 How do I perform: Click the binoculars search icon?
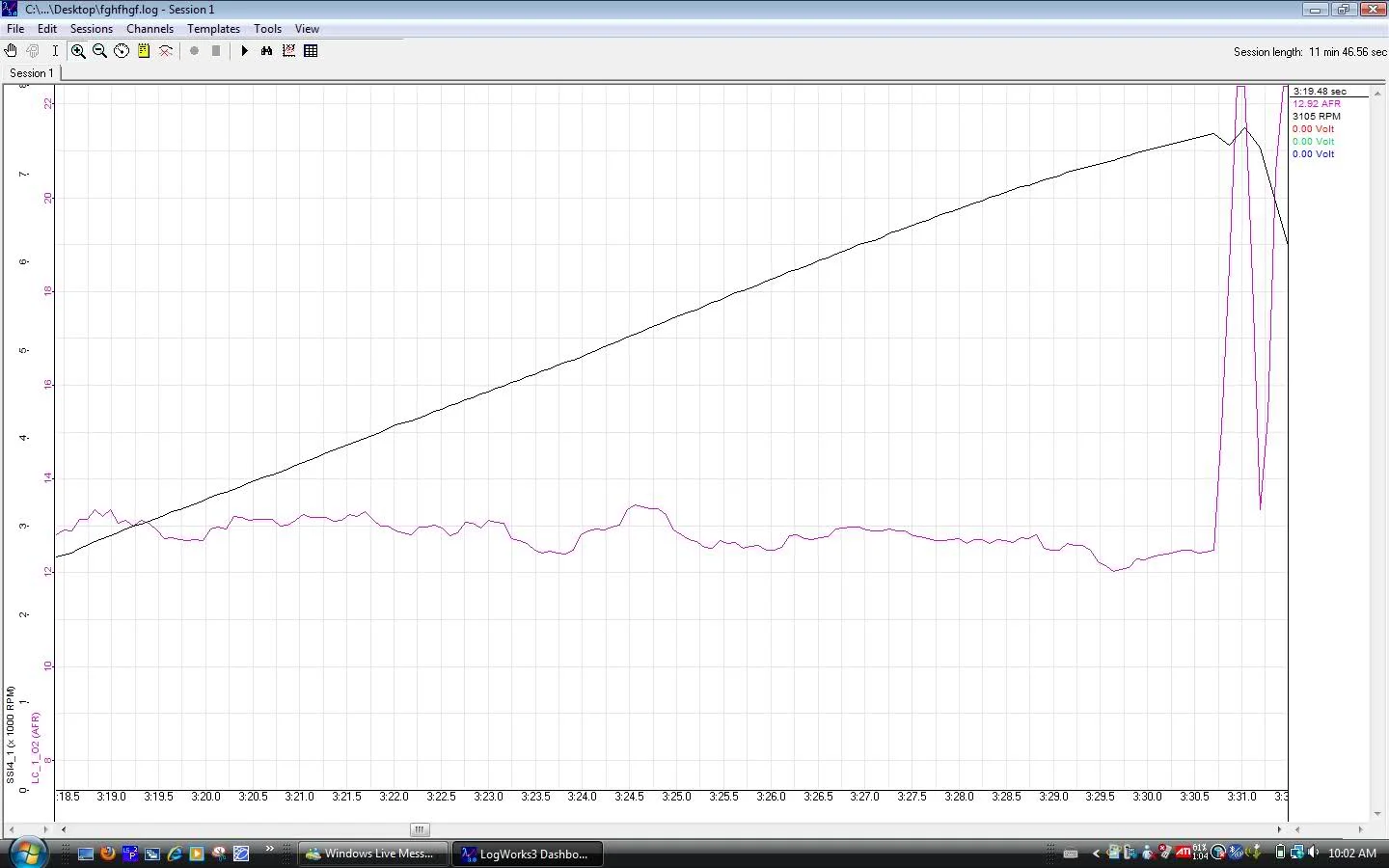(x=267, y=51)
